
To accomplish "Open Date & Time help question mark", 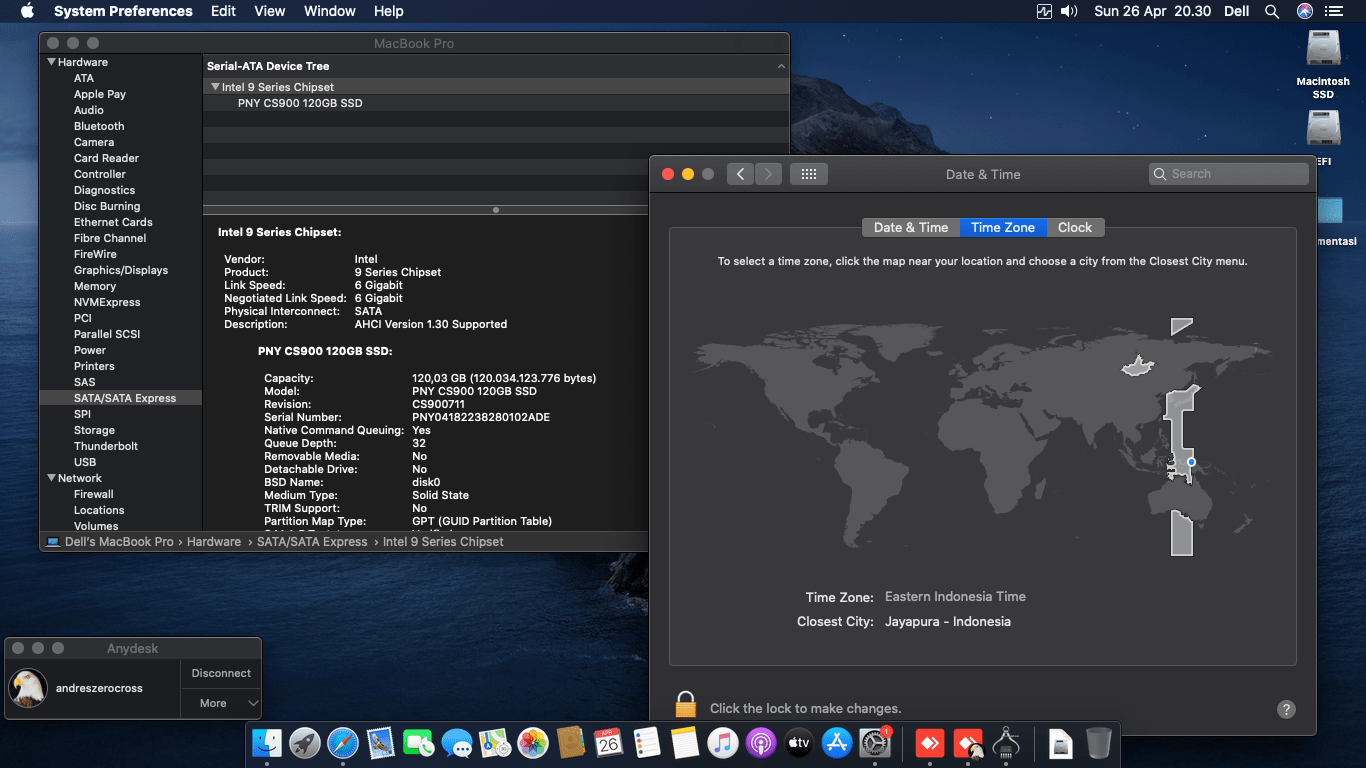I will [x=1287, y=709].
